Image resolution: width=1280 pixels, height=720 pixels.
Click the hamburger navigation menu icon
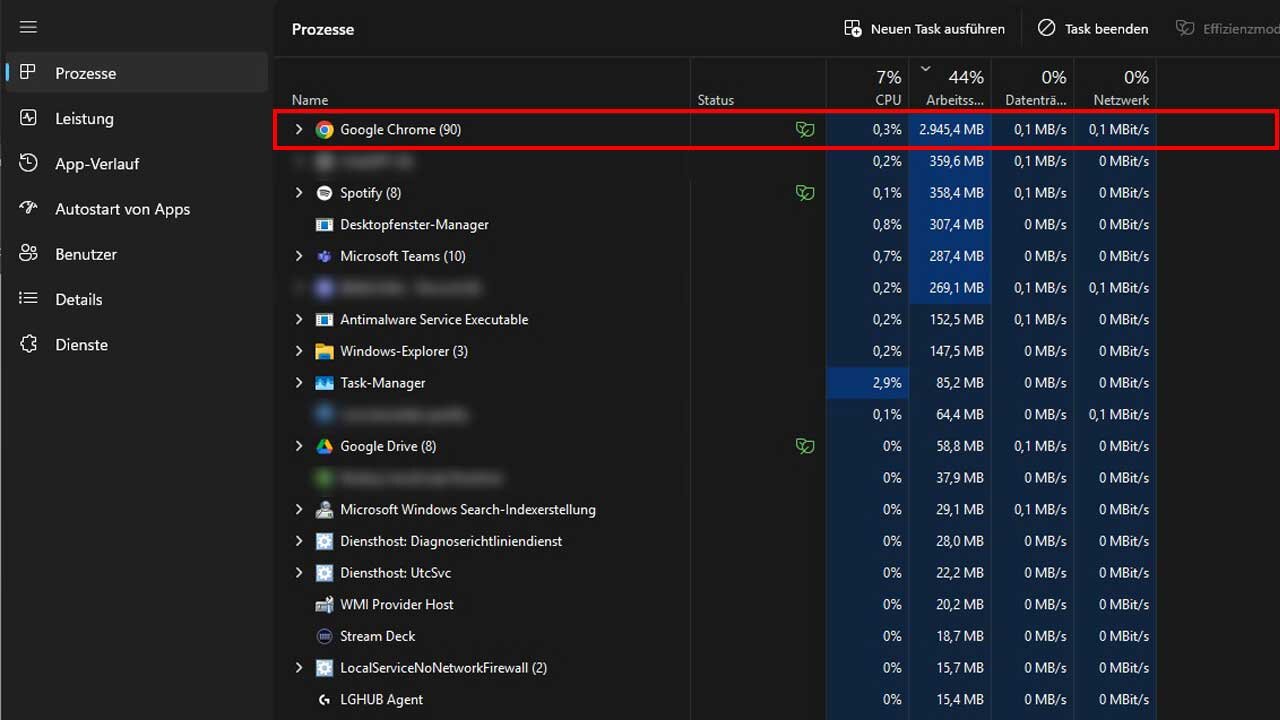(28, 28)
